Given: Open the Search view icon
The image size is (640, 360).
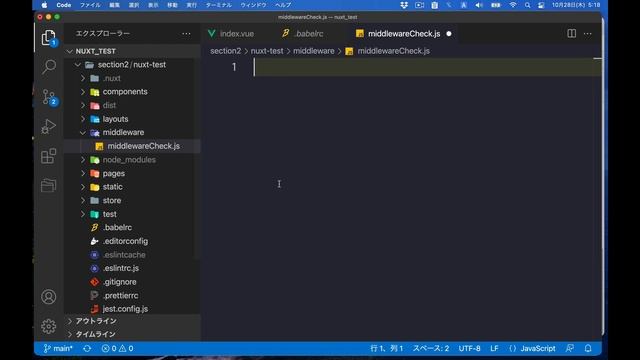Looking at the screenshot, I should point(49,67).
